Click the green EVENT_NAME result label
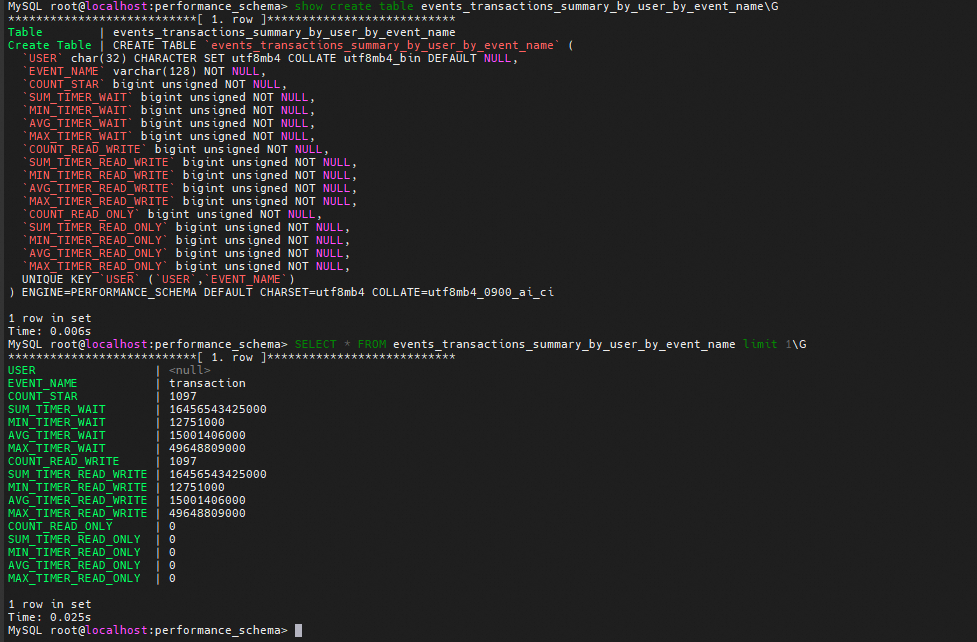This screenshot has height=642, width=977. (42, 383)
